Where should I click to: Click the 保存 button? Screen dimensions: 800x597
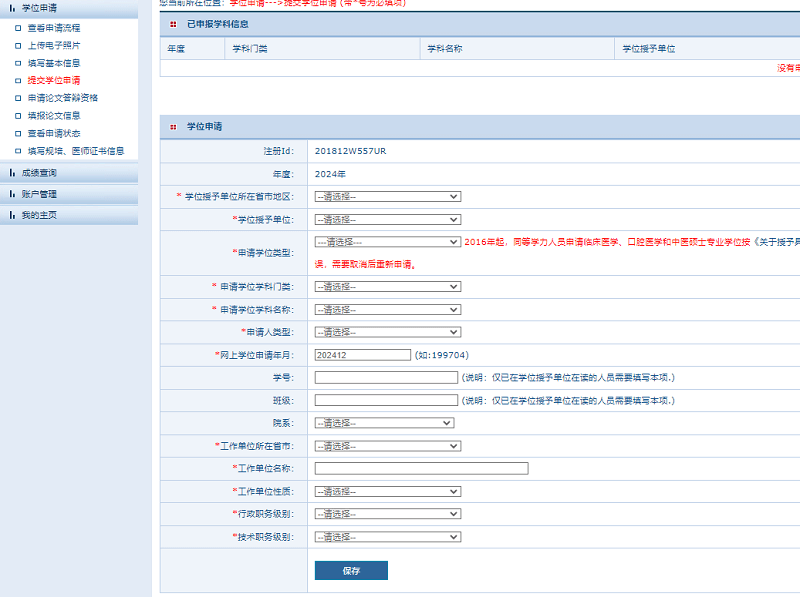pyautogui.click(x=349, y=570)
